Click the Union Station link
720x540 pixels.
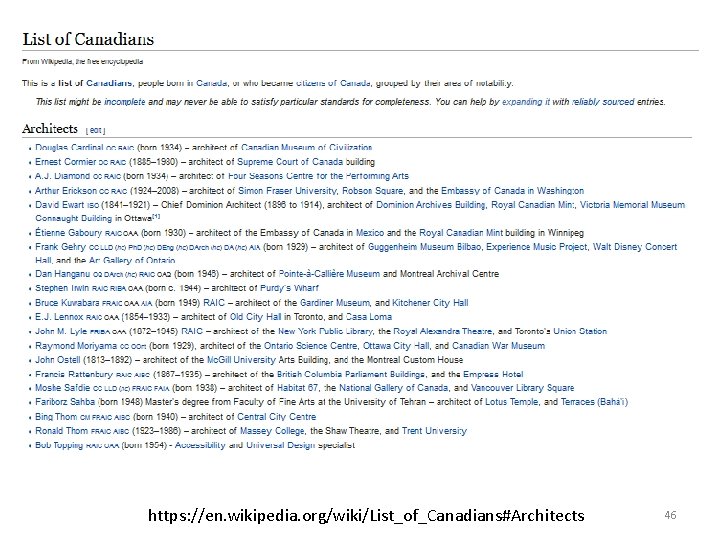580,332
